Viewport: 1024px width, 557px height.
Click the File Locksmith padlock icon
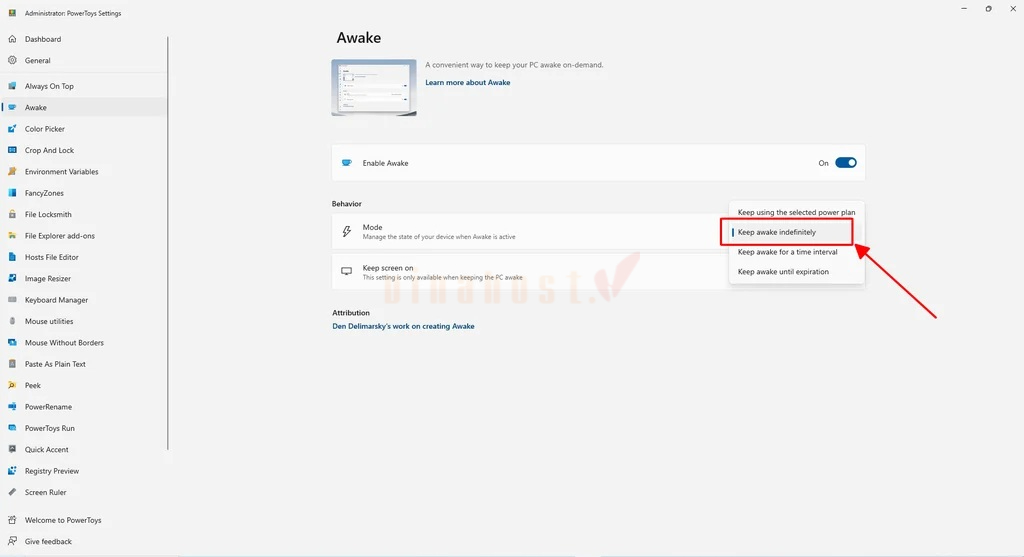click(12, 214)
